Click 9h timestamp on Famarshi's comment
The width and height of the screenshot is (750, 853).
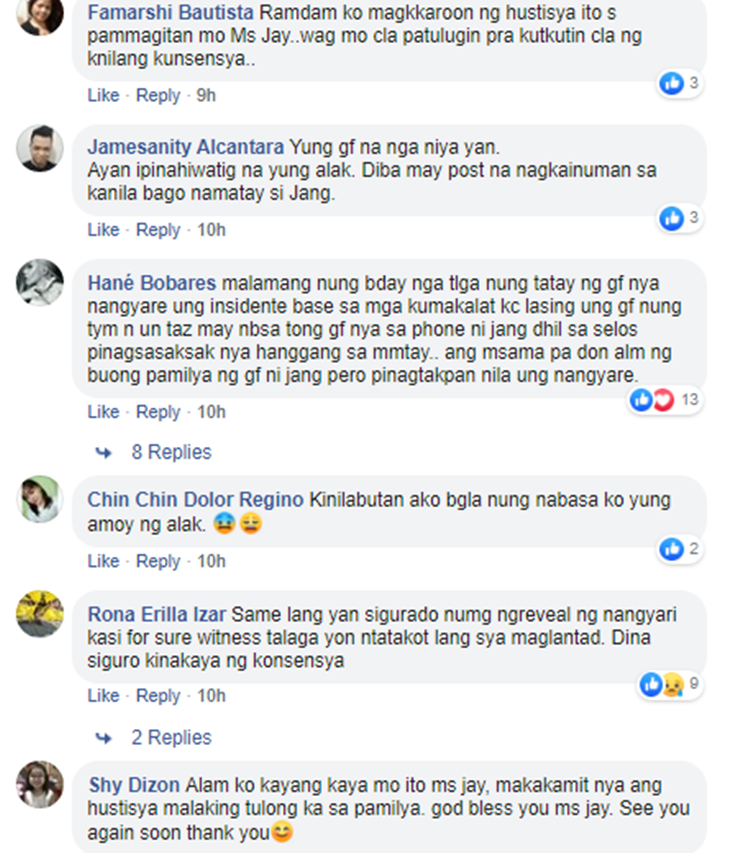[x=206, y=95]
